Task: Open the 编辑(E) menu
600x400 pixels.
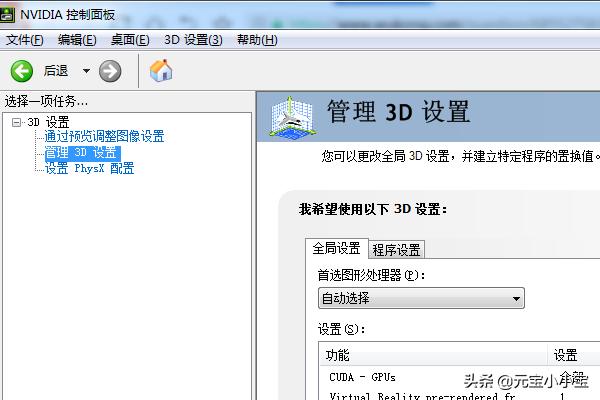Action: click(x=77, y=40)
